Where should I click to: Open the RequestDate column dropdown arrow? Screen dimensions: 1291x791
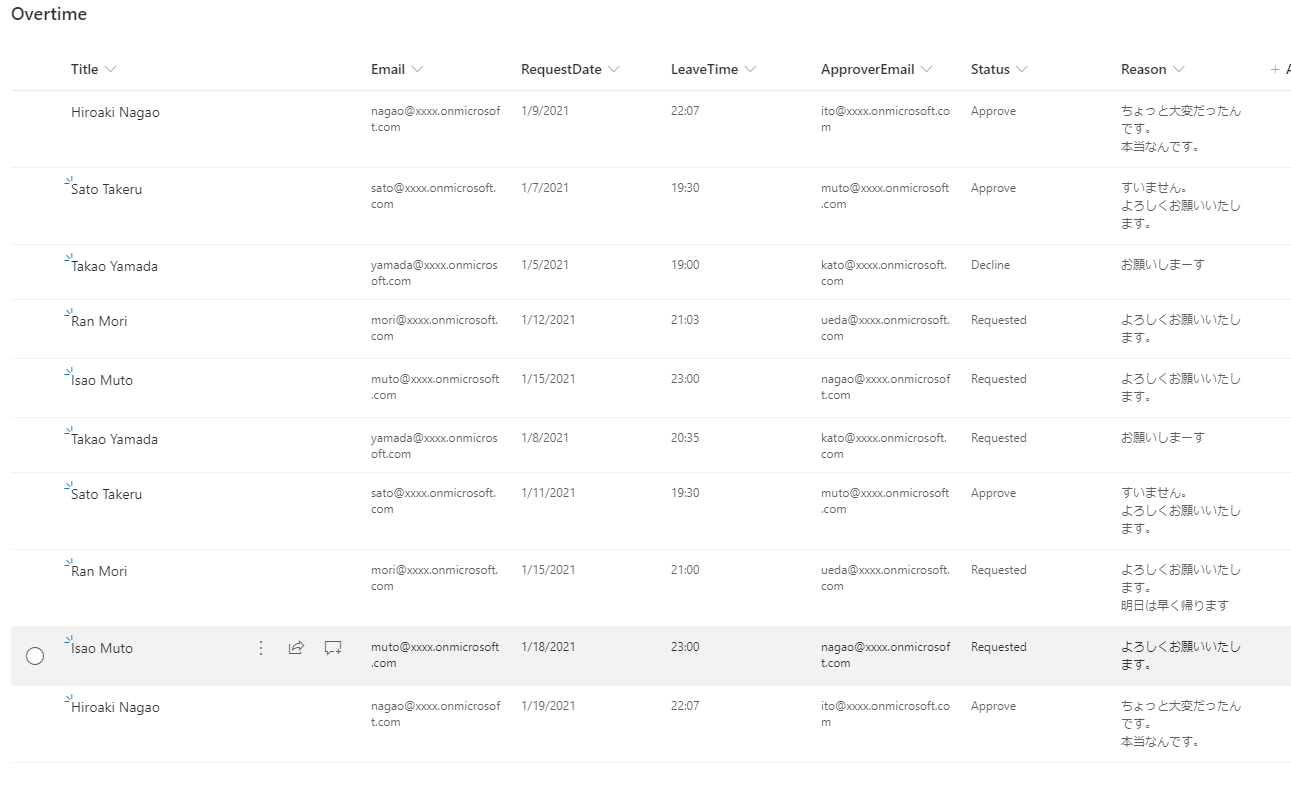[614, 70]
